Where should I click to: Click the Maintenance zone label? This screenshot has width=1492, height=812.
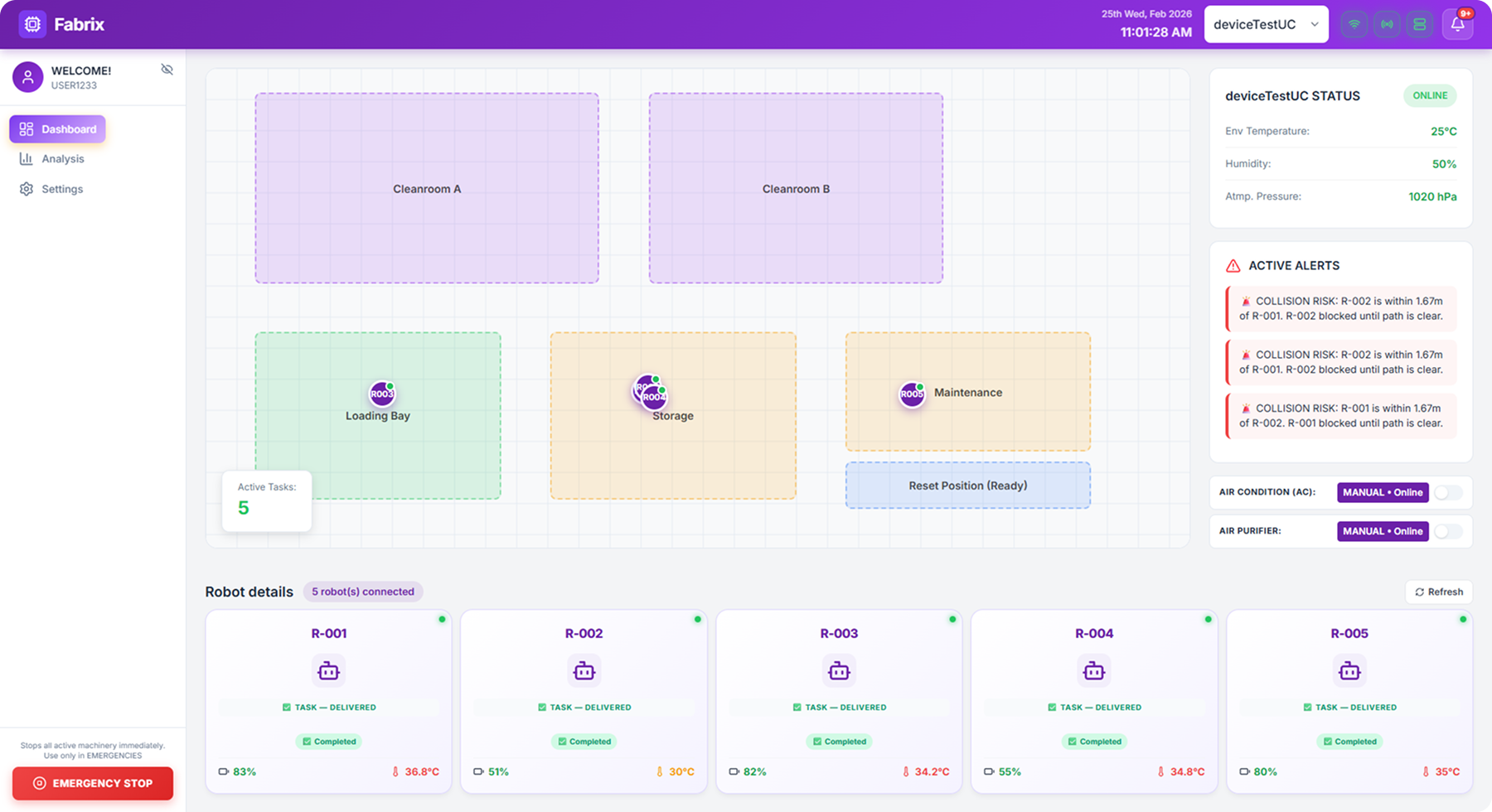[x=968, y=393]
